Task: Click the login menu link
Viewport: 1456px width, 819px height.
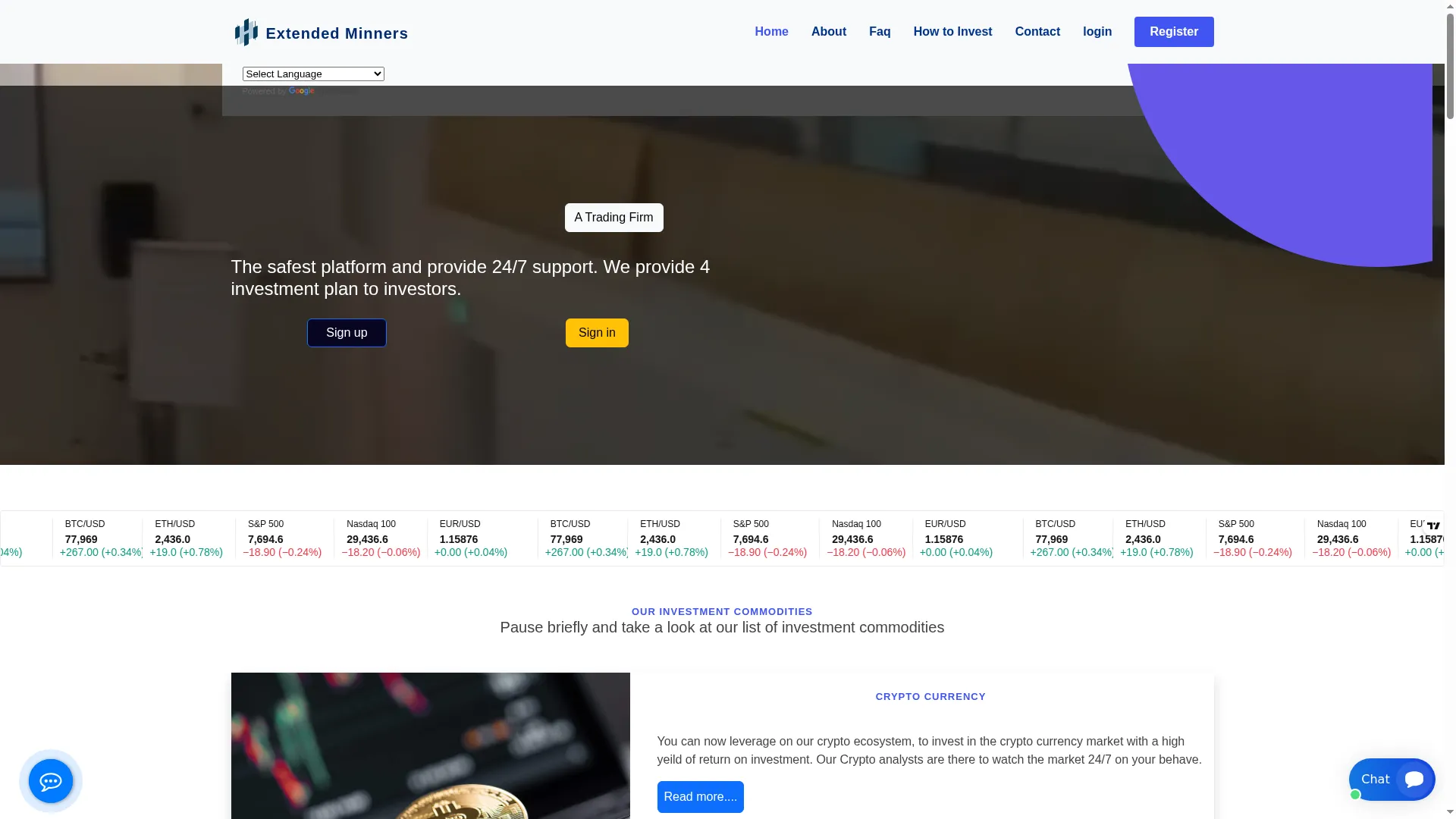Action: (1097, 32)
